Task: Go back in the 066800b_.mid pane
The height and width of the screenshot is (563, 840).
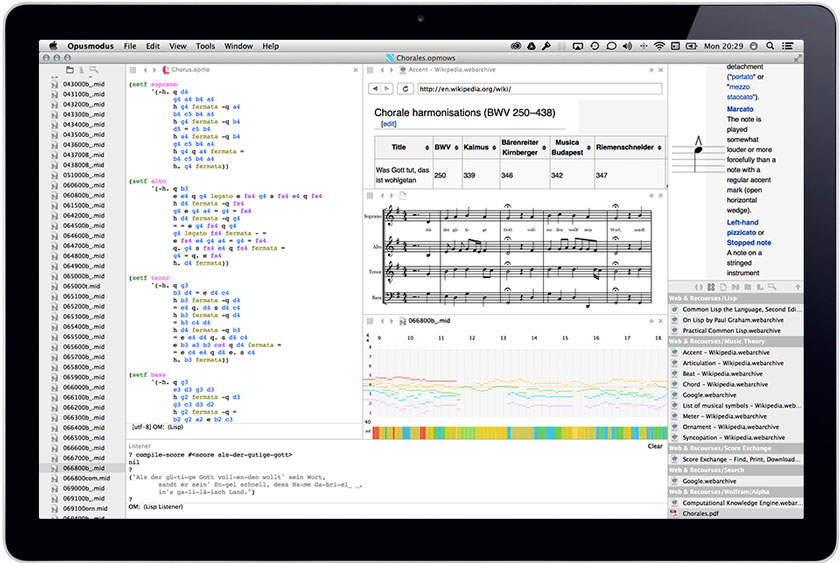Action: click(382, 321)
